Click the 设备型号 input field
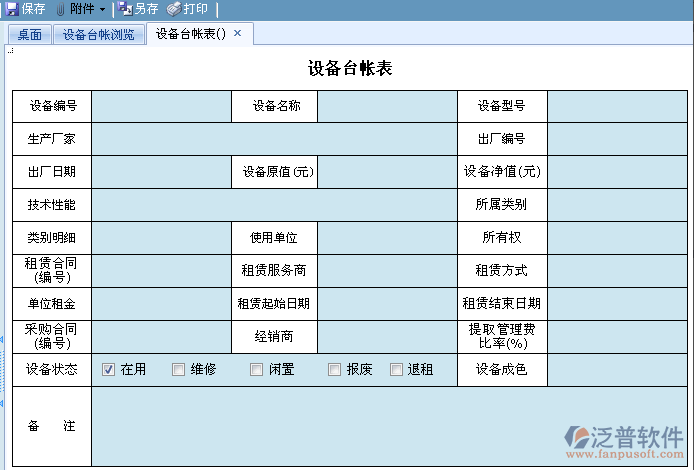The width and height of the screenshot is (694, 470). pos(617,106)
